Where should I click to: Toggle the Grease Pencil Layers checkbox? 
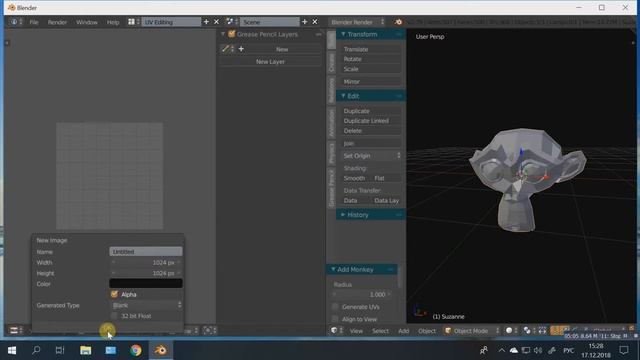point(231,34)
